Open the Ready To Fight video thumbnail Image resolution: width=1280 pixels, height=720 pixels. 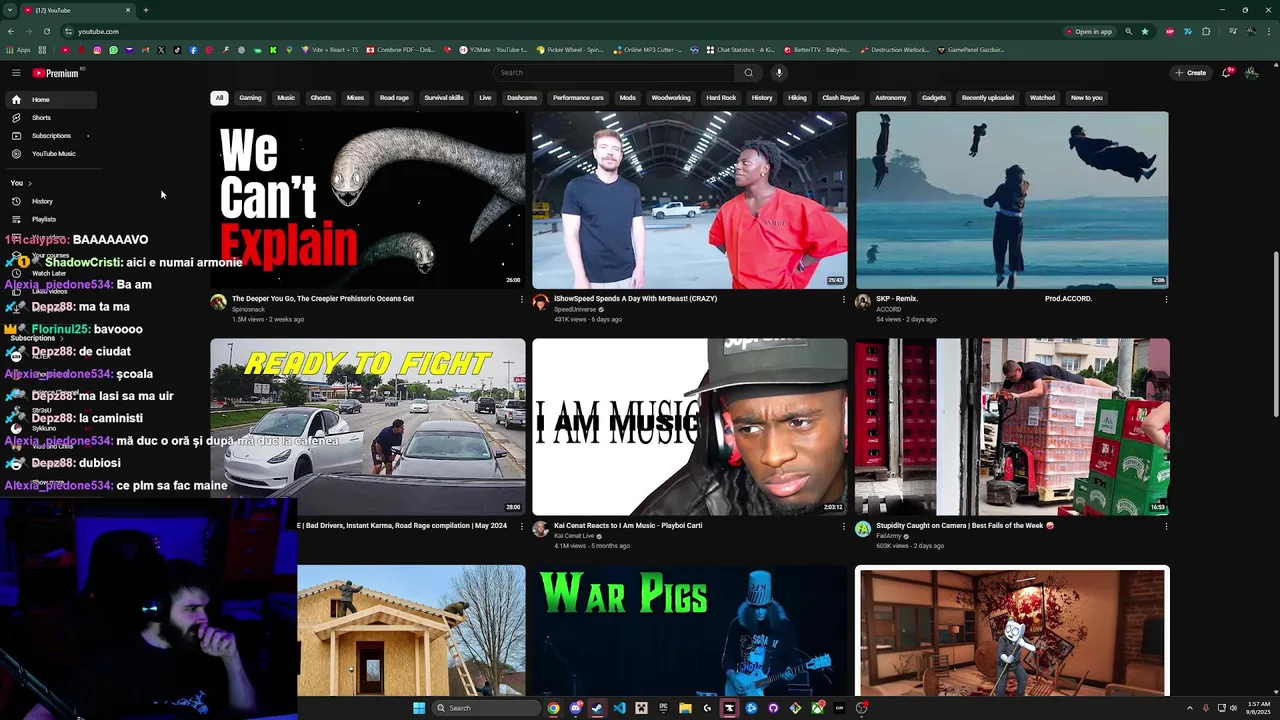tap(367, 427)
